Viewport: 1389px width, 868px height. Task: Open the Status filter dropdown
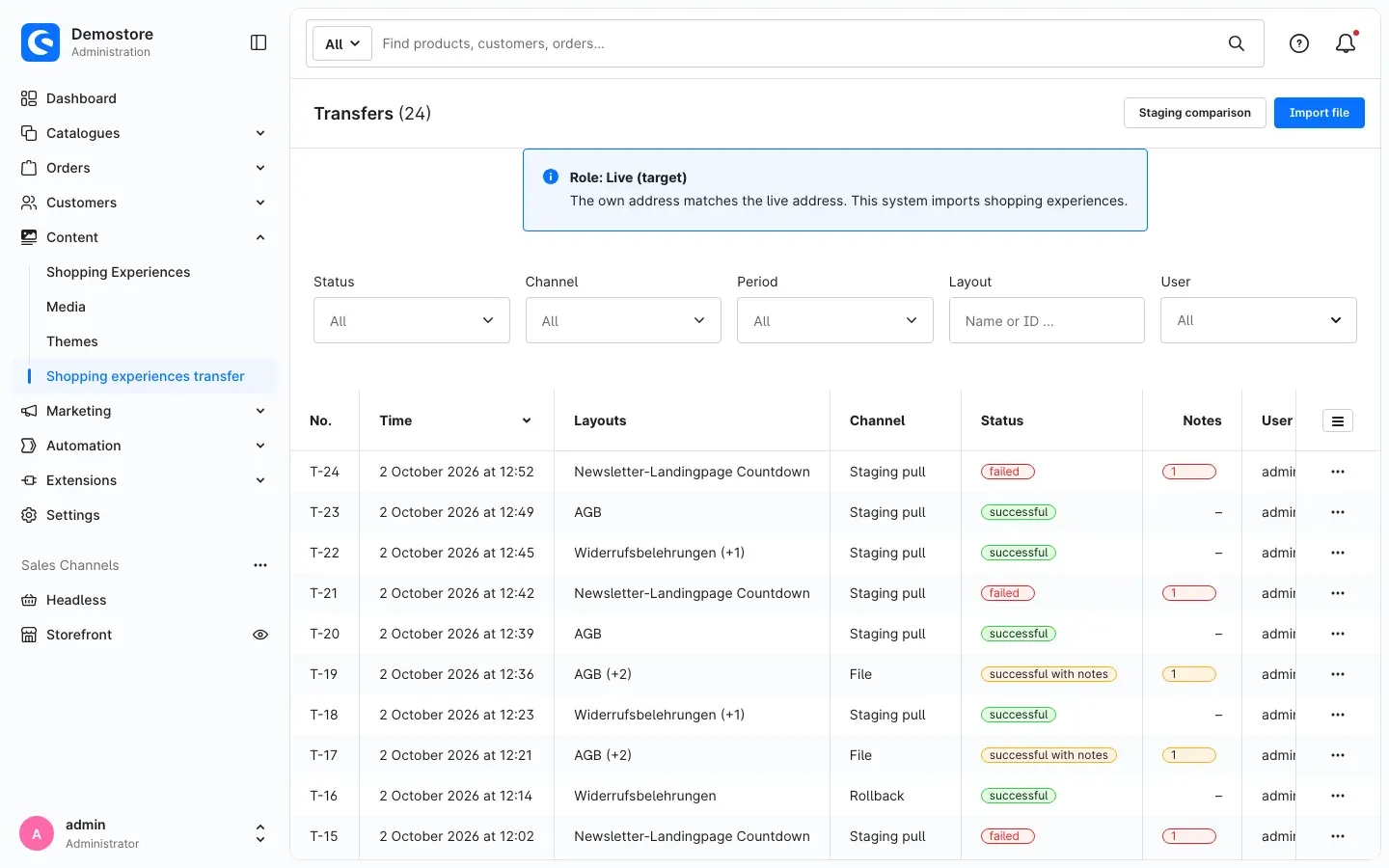pos(412,320)
